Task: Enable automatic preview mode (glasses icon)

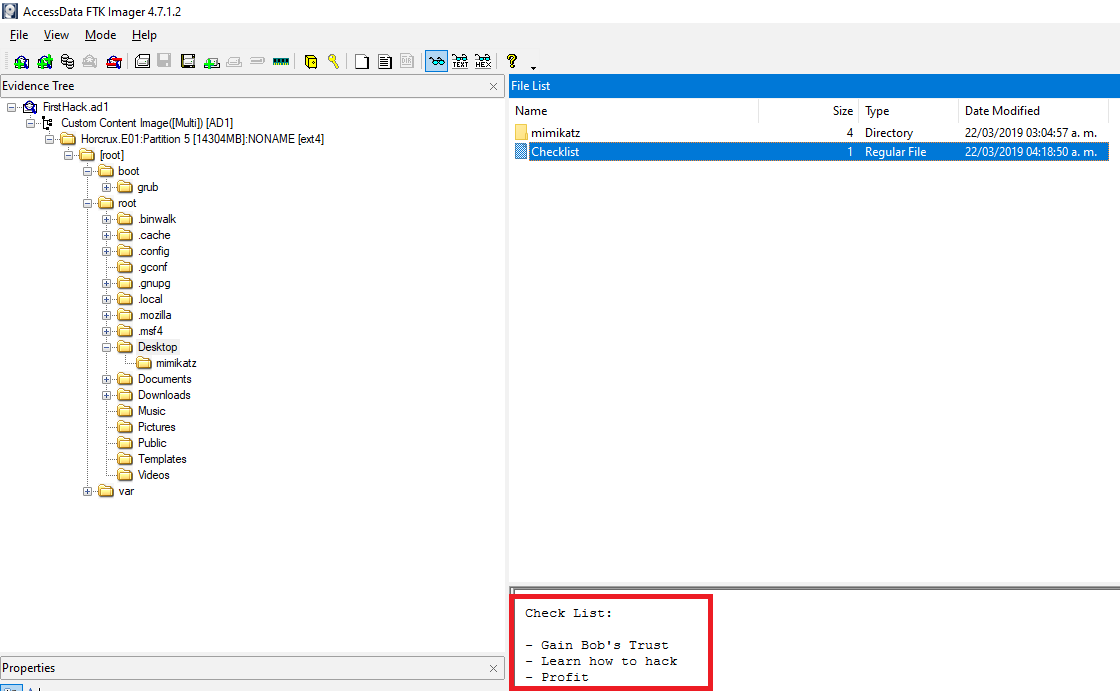Action: pyautogui.click(x=436, y=61)
